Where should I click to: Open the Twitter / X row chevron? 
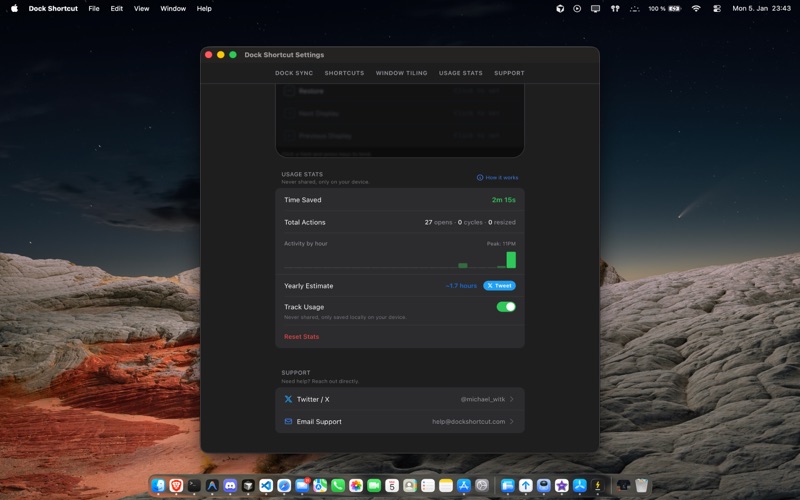[512, 399]
